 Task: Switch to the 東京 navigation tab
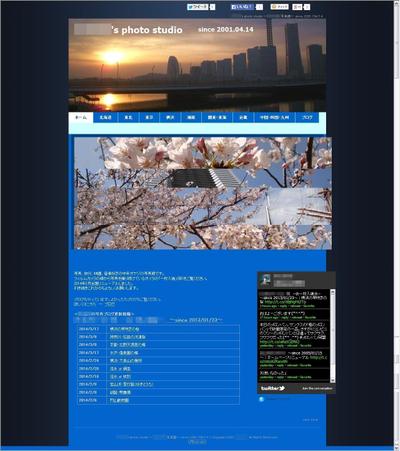(149, 117)
